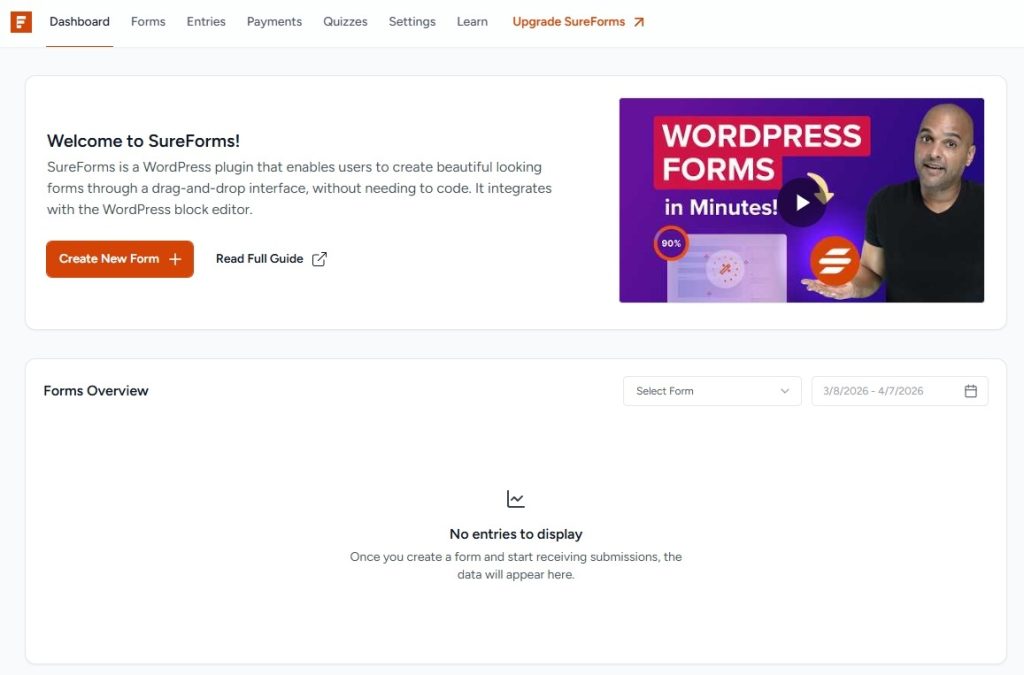Click the Forms Overview heading
The width and height of the screenshot is (1024, 675).
pos(96,391)
